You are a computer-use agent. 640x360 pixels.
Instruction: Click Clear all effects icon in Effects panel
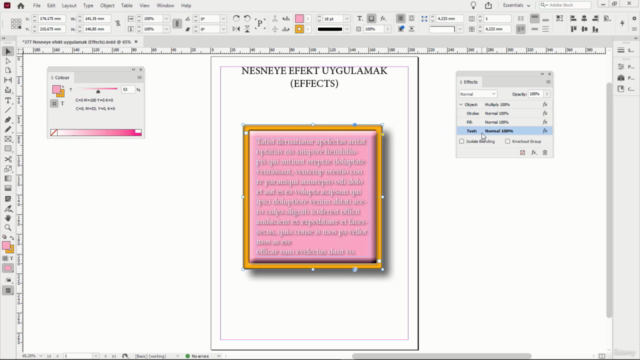pyautogui.click(x=522, y=152)
